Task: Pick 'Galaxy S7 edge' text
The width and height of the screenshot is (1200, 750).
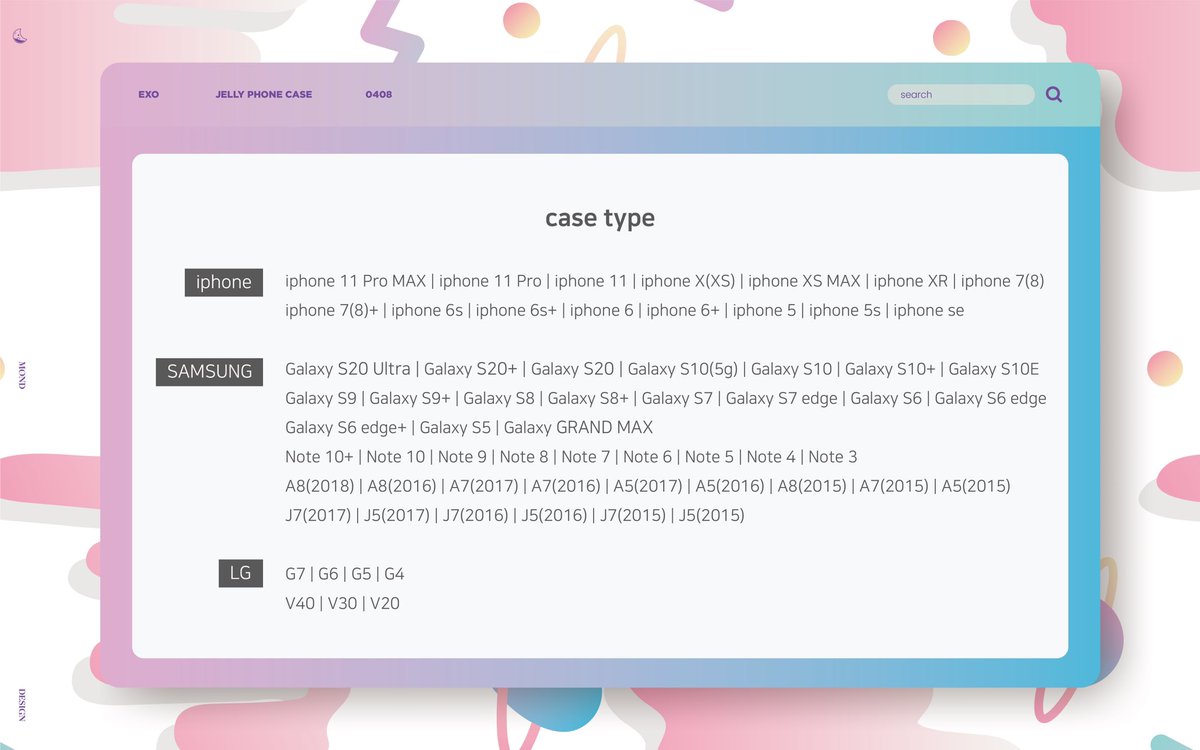Action: coord(782,398)
